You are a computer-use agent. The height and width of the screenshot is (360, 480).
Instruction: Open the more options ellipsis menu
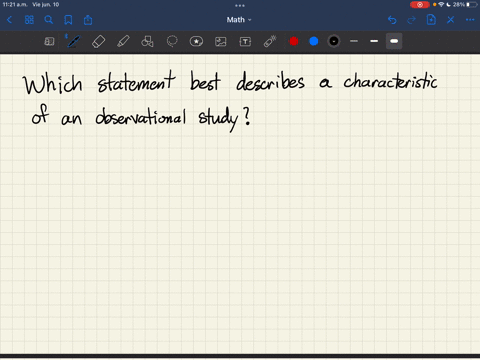click(470, 20)
